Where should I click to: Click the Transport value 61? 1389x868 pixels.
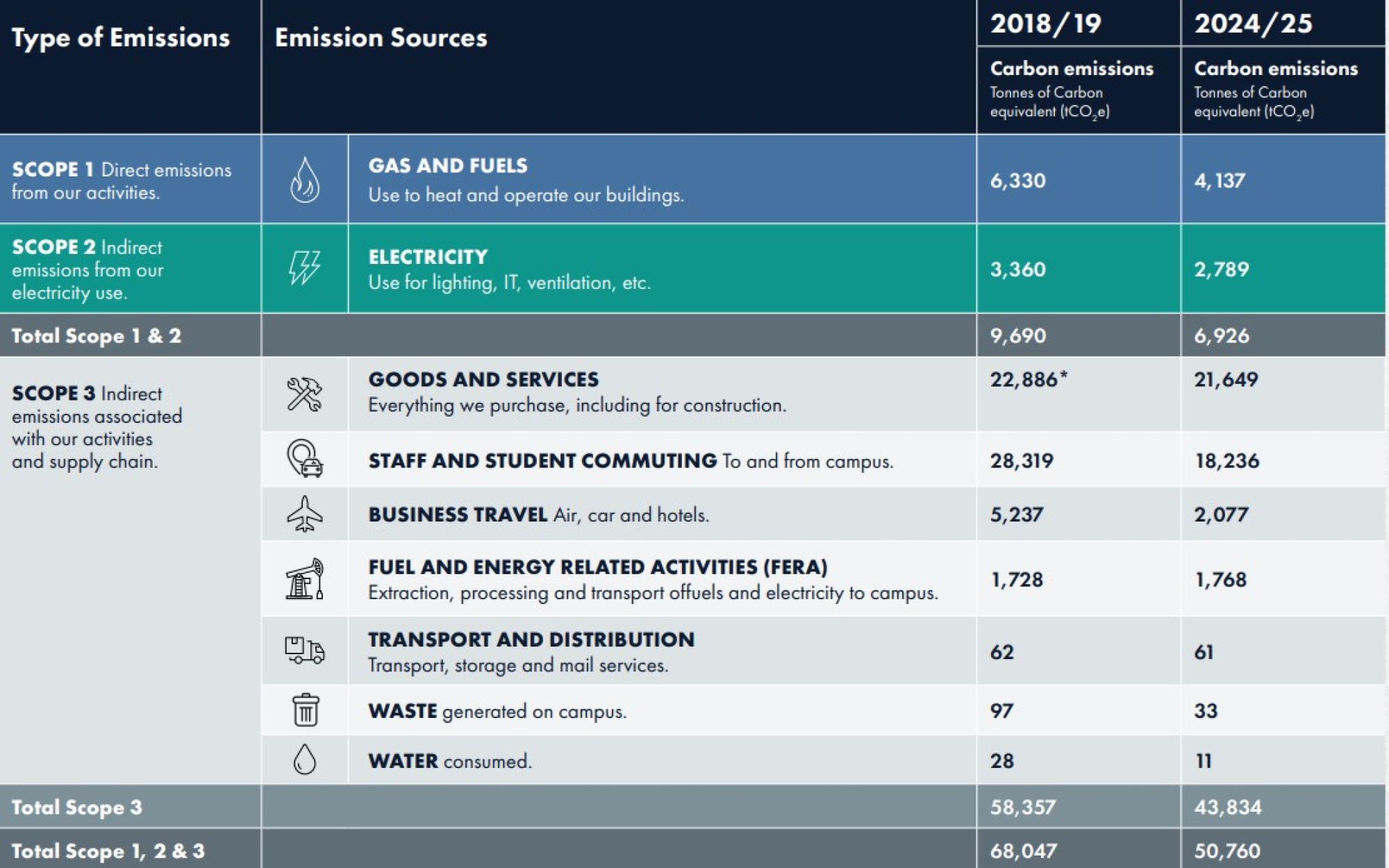point(1204,652)
